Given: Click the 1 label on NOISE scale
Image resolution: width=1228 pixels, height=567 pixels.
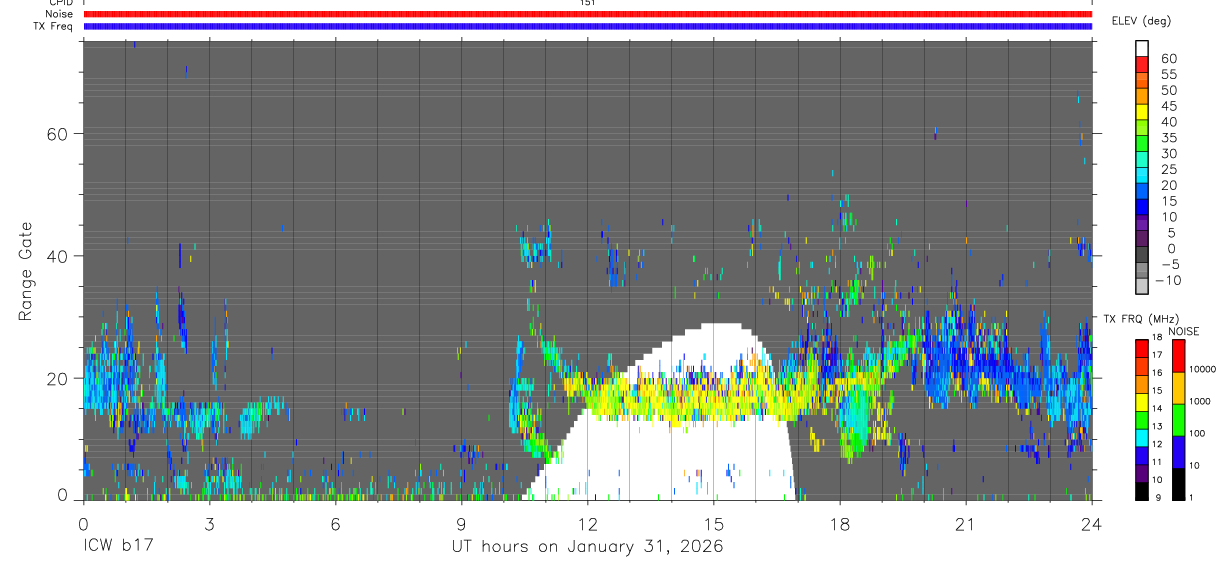Looking at the screenshot, I should click(1193, 498).
